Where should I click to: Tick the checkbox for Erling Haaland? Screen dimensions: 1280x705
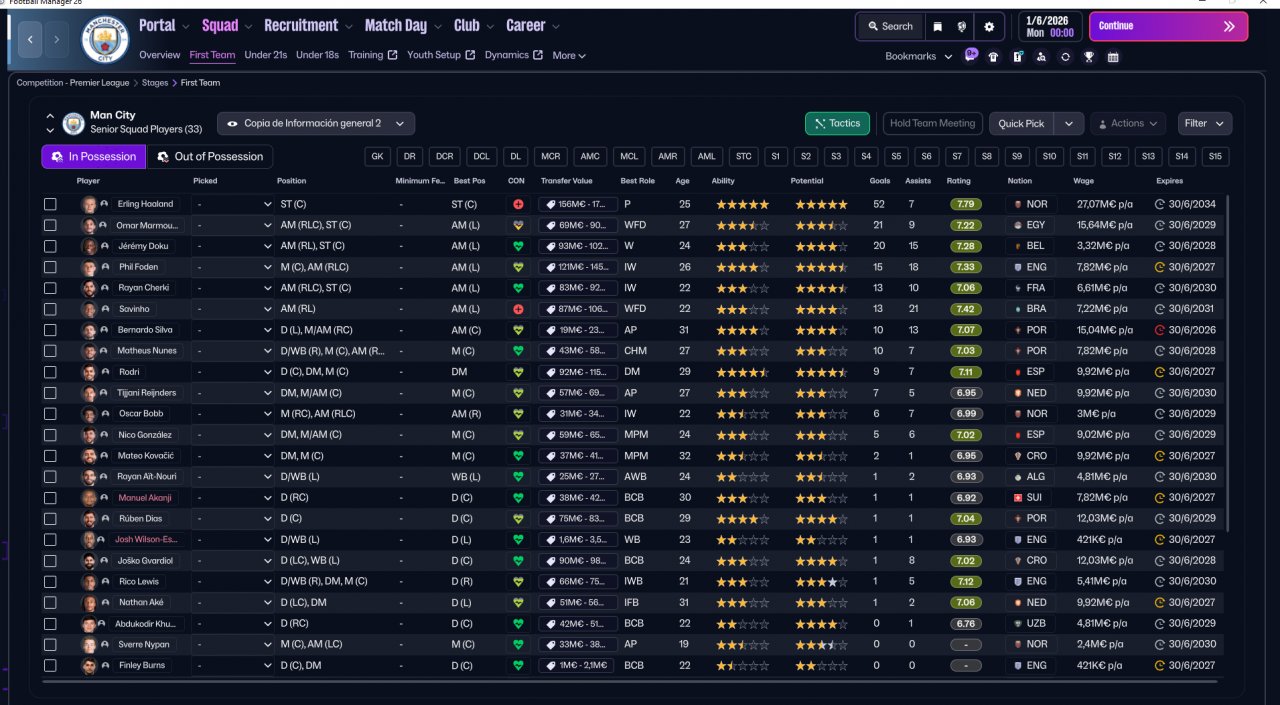50,204
